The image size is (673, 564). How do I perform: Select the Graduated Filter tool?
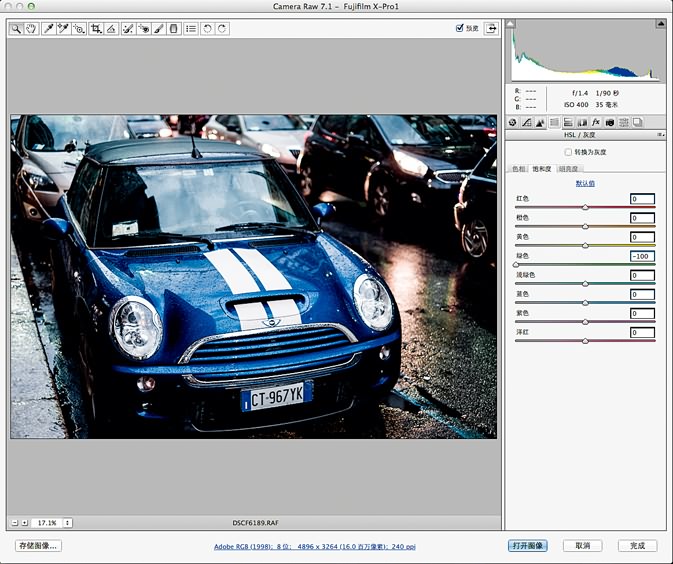173,29
